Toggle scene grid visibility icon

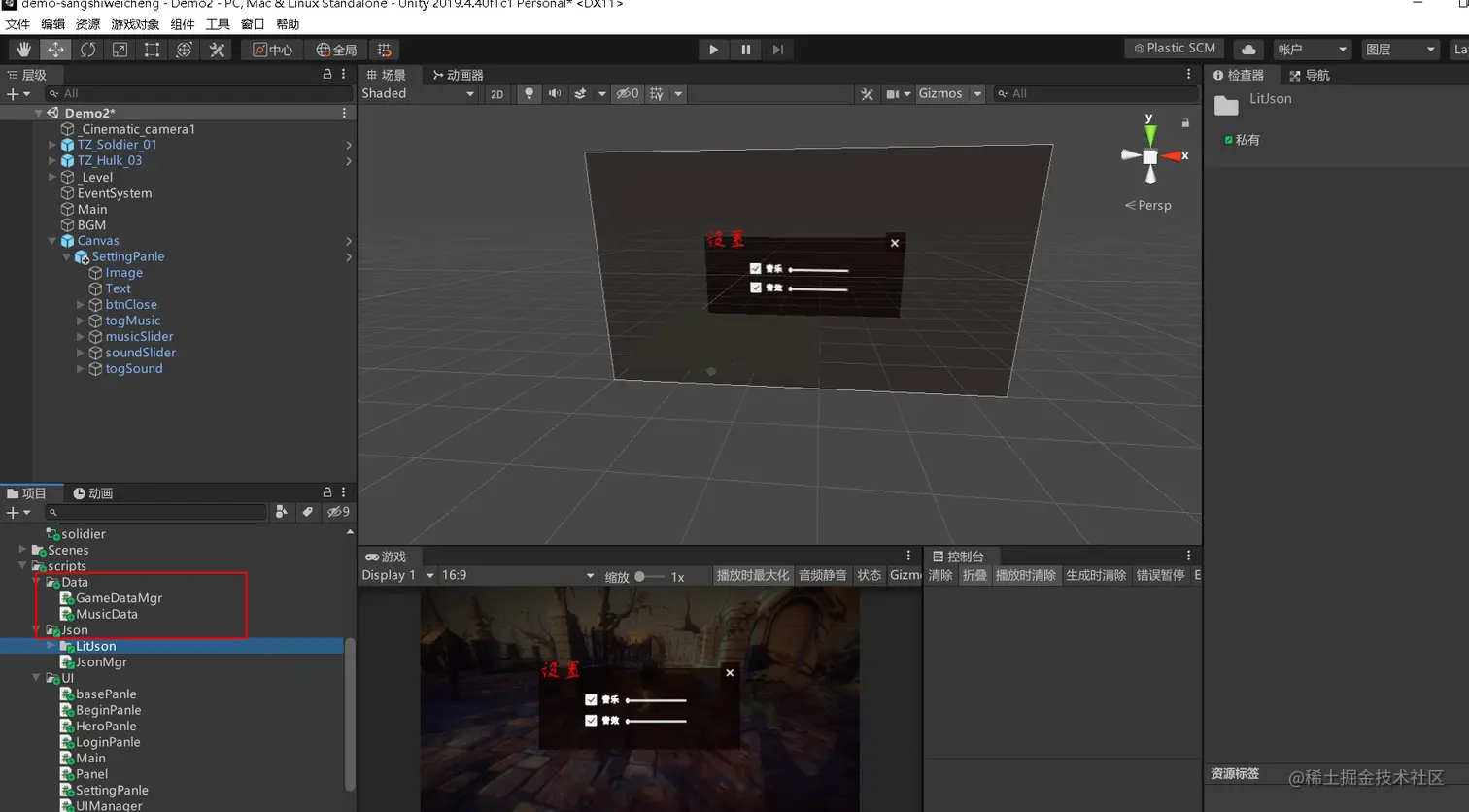coord(657,94)
